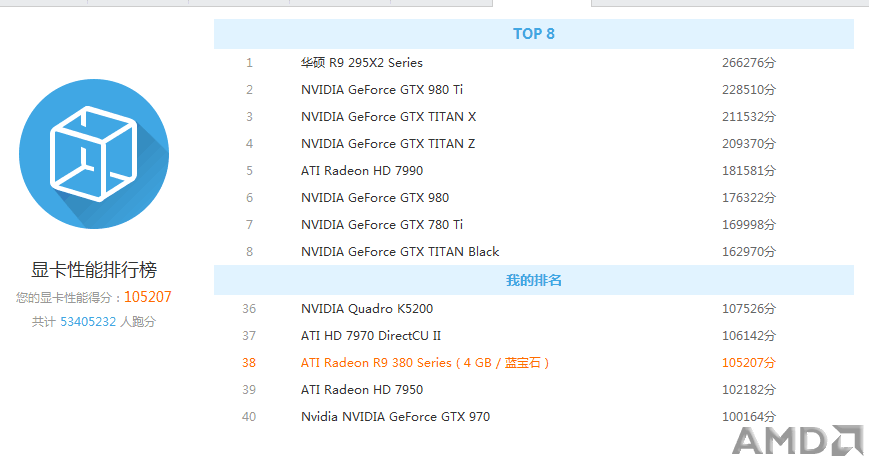Select ATI Radeon HD 7990 entry
The image size is (869, 461).
coord(362,171)
